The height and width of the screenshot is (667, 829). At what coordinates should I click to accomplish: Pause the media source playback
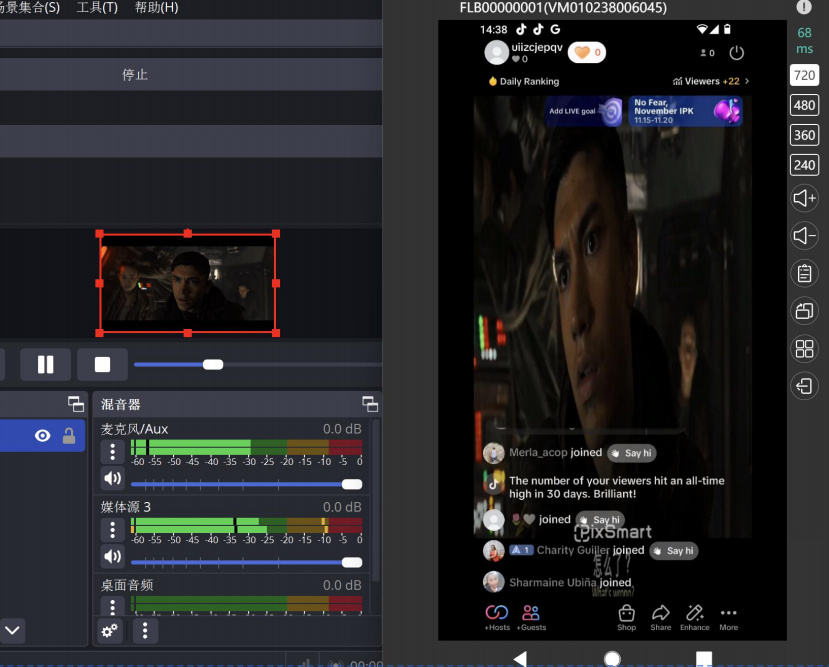click(x=45, y=364)
